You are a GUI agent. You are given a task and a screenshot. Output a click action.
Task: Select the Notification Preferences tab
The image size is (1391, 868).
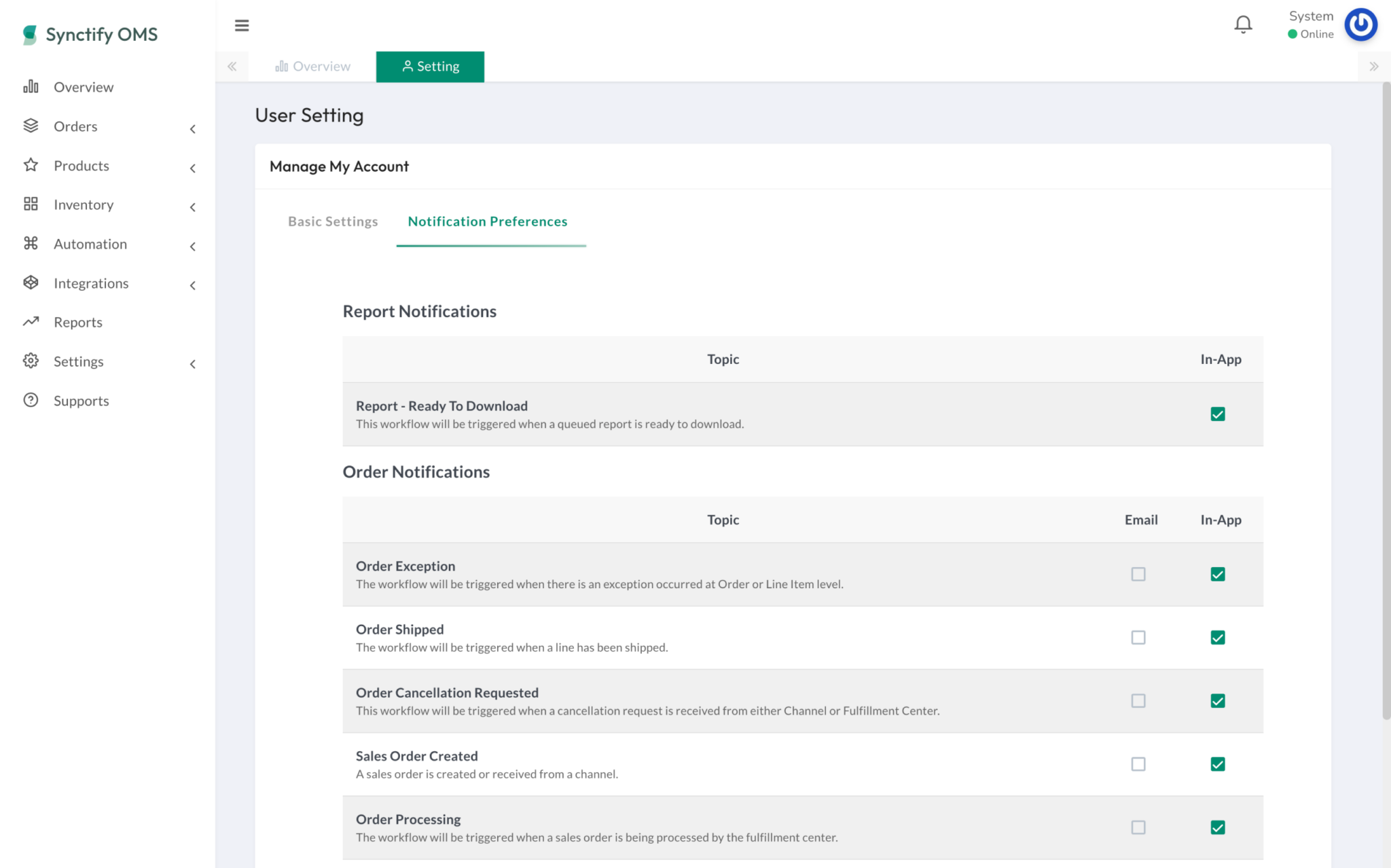coord(488,221)
